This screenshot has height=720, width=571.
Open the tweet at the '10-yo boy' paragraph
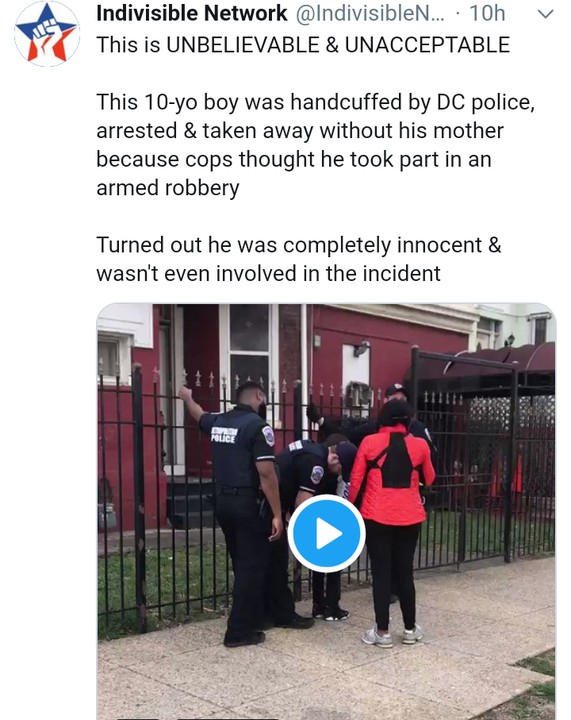coord(315,145)
